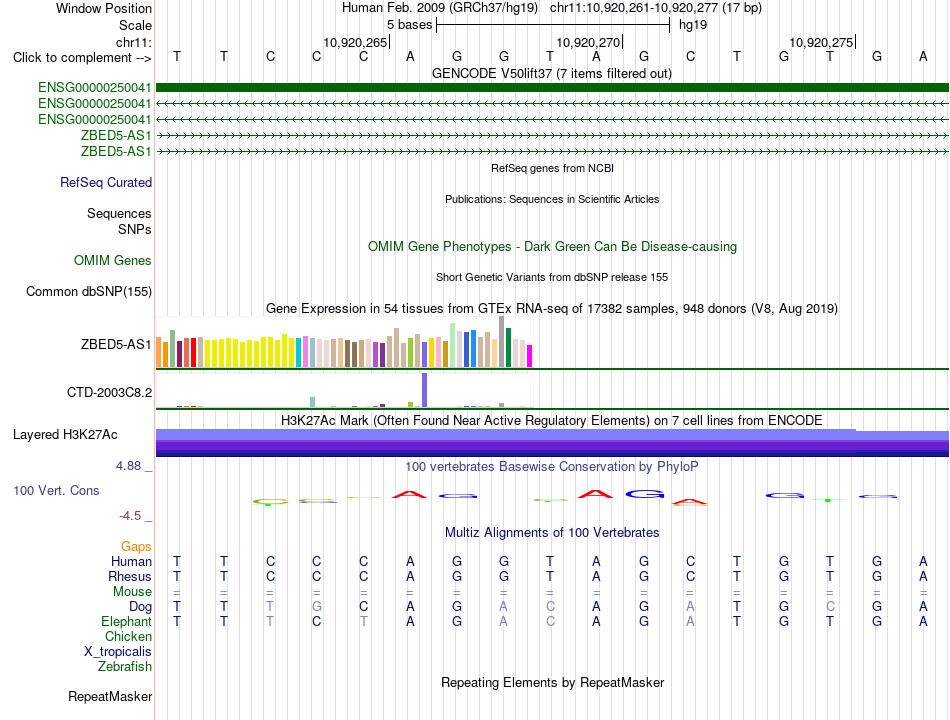Select the Elephant alignment row label
The height and width of the screenshot is (720, 950).
[x=127, y=622]
